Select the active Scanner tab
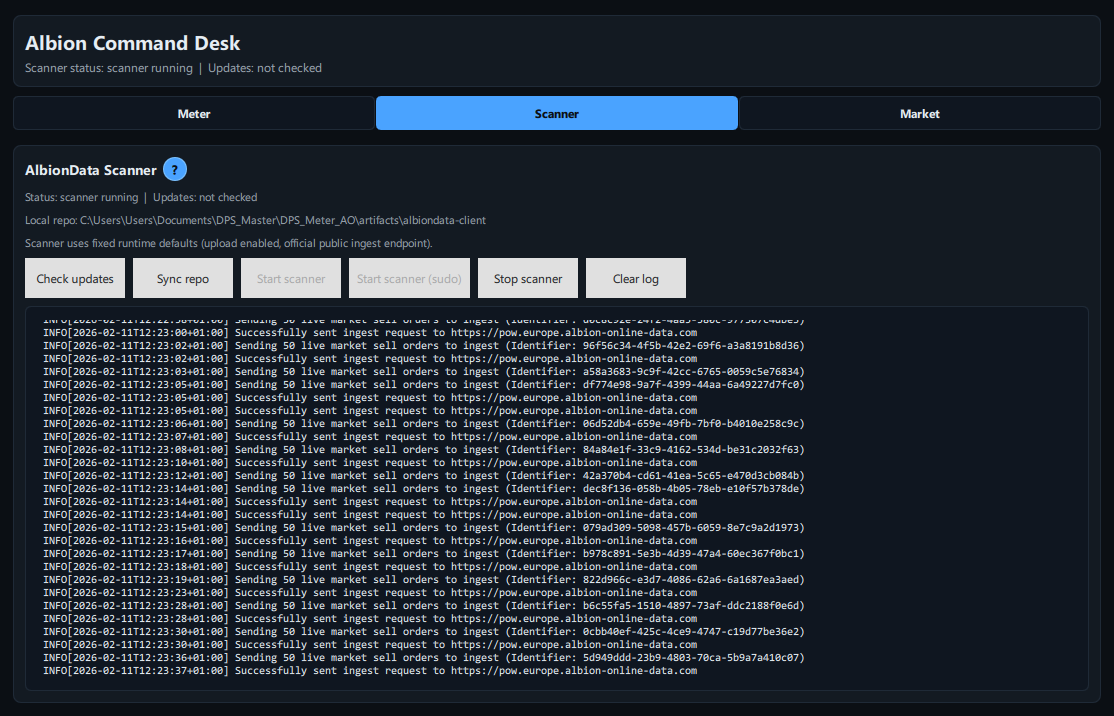This screenshot has width=1114, height=716. (556, 113)
